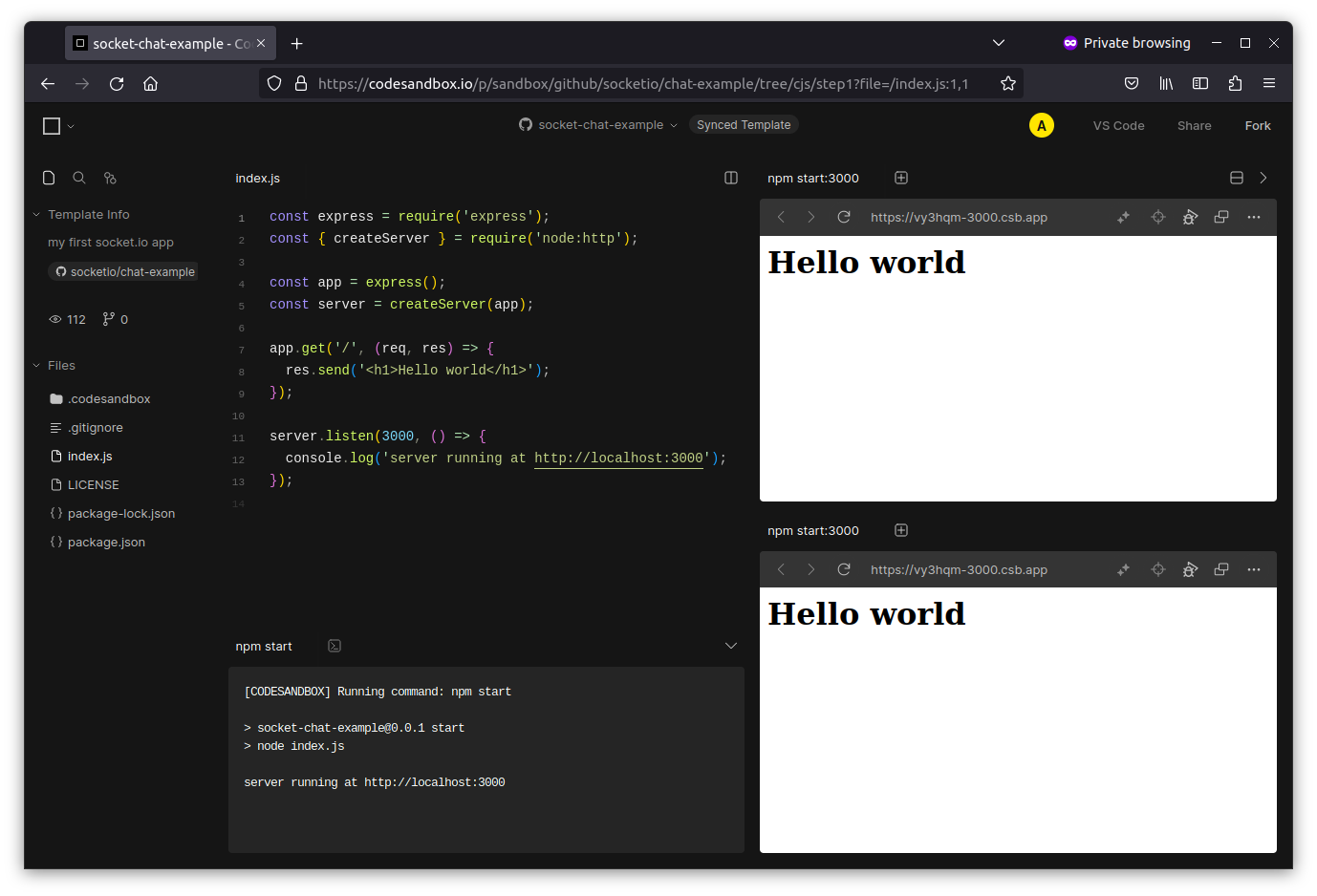Click the Fork button
Screen dimensions: 1317x896
click(1258, 125)
